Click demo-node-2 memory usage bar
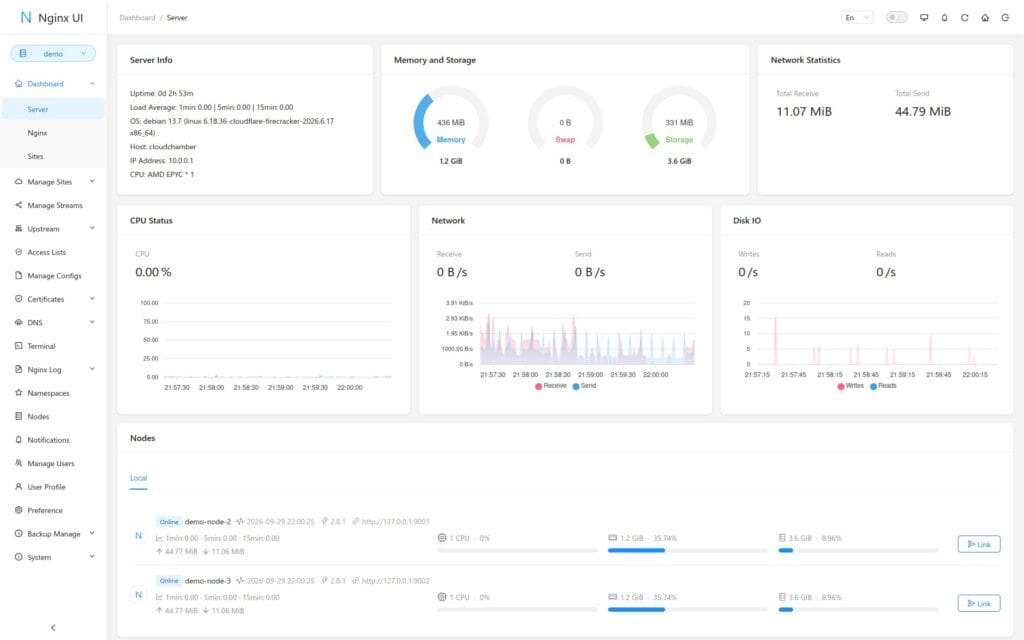1024x640 pixels. (688, 551)
